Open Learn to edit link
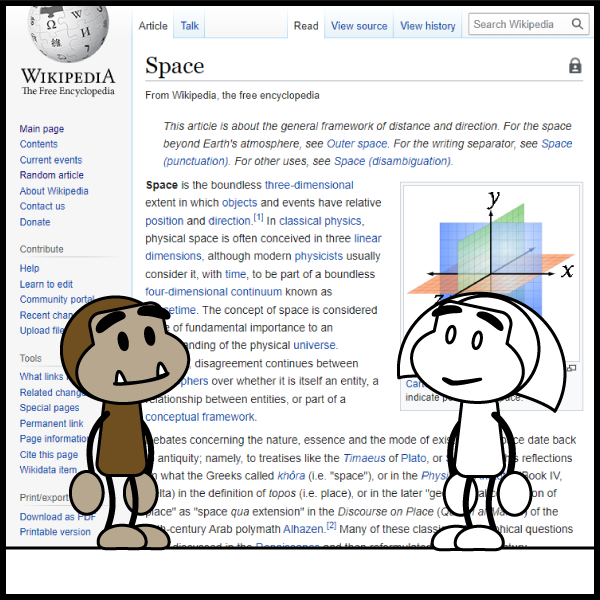Image resolution: width=600 pixels, height=600 pixels. pos(46,284)
